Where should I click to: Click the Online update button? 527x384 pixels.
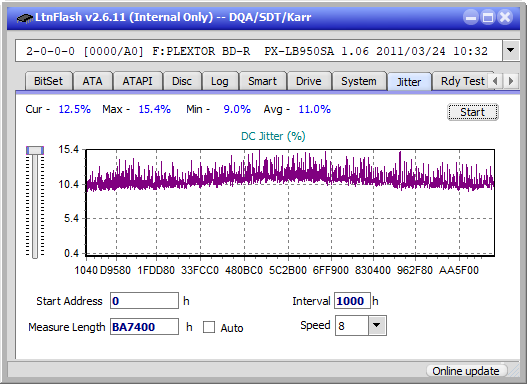pos(466,371)
